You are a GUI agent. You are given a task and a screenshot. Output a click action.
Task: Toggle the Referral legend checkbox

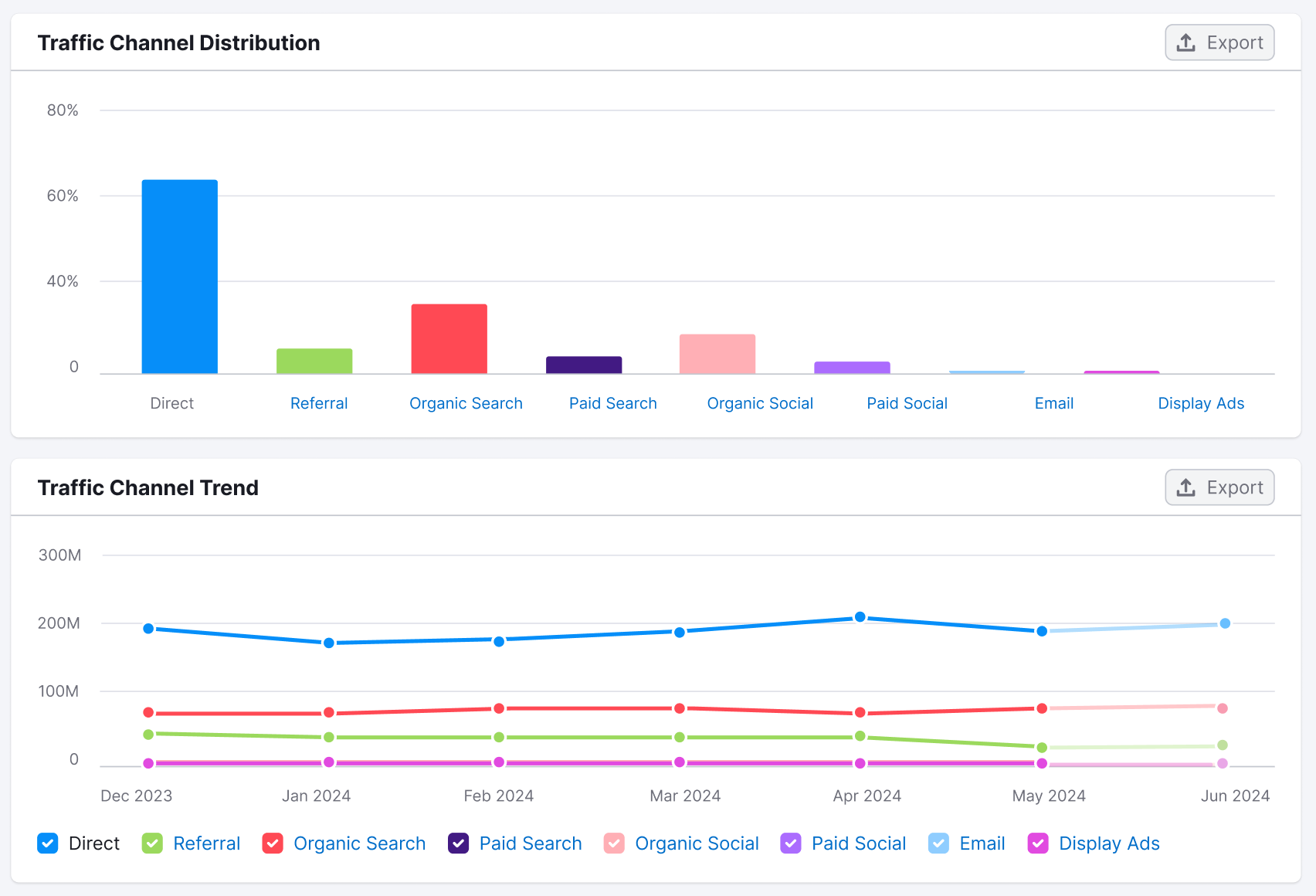coord(152,843)
